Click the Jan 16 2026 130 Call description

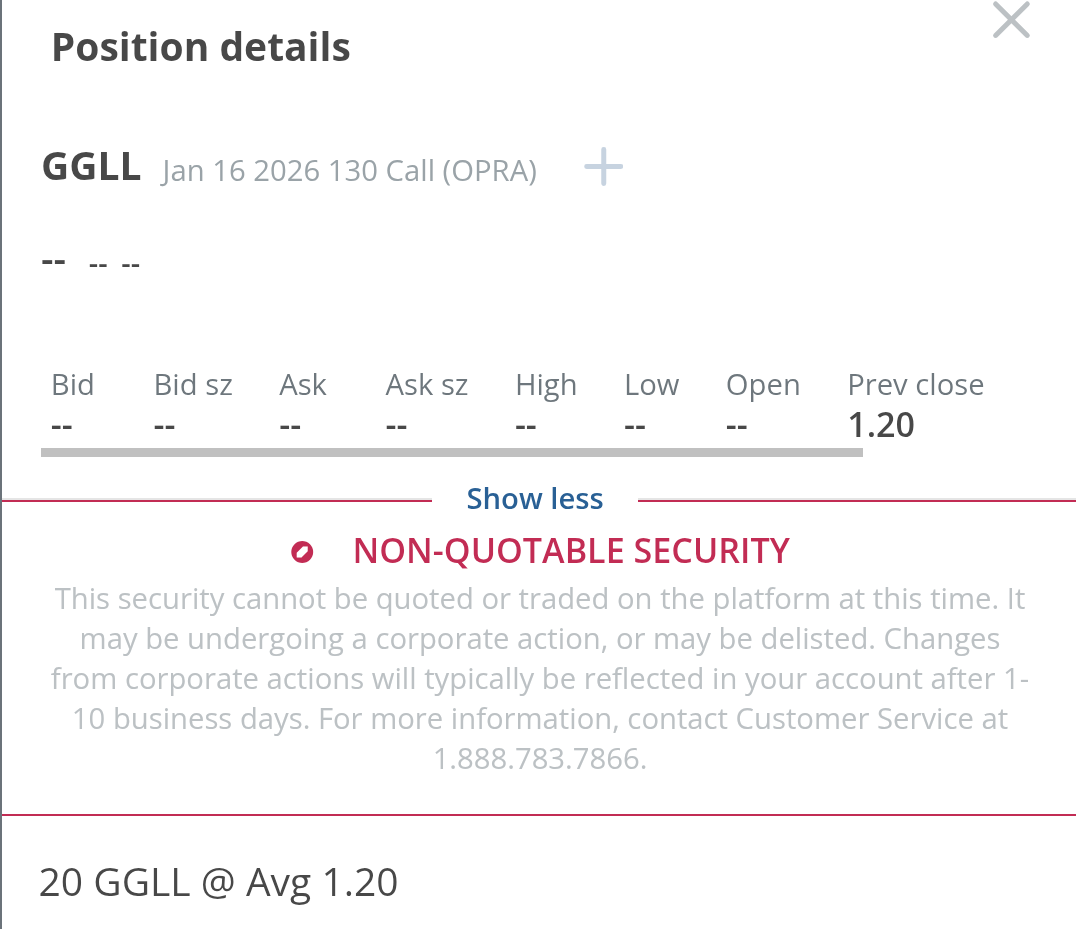pyautogui.click(x=349, y=171)
